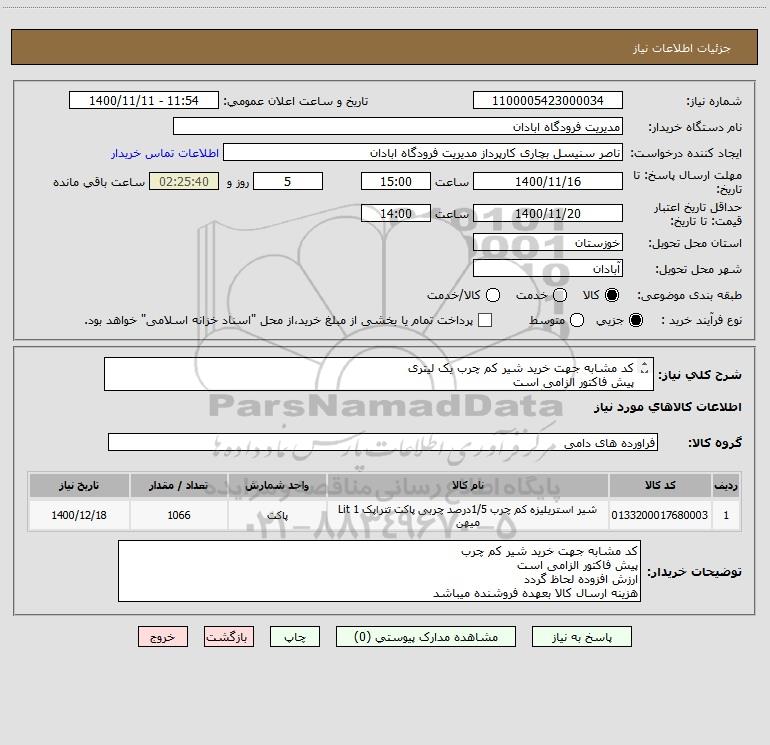Image resolution: width=770 pixels, height=745 pixels.
Task: Click the days remaining field showing 5
Action: point(288,181)
